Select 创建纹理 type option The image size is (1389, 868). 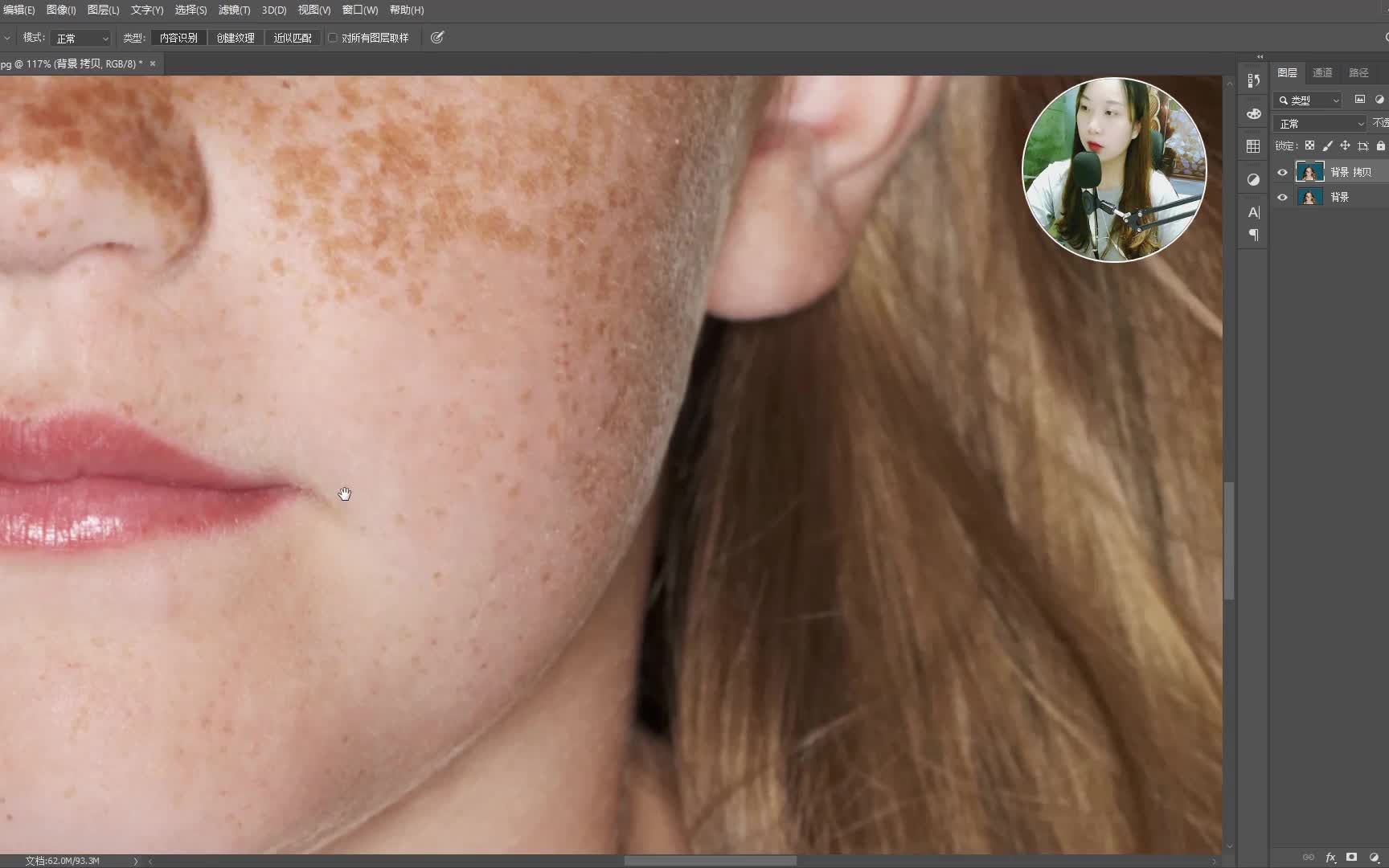click(x=236, y=38)
